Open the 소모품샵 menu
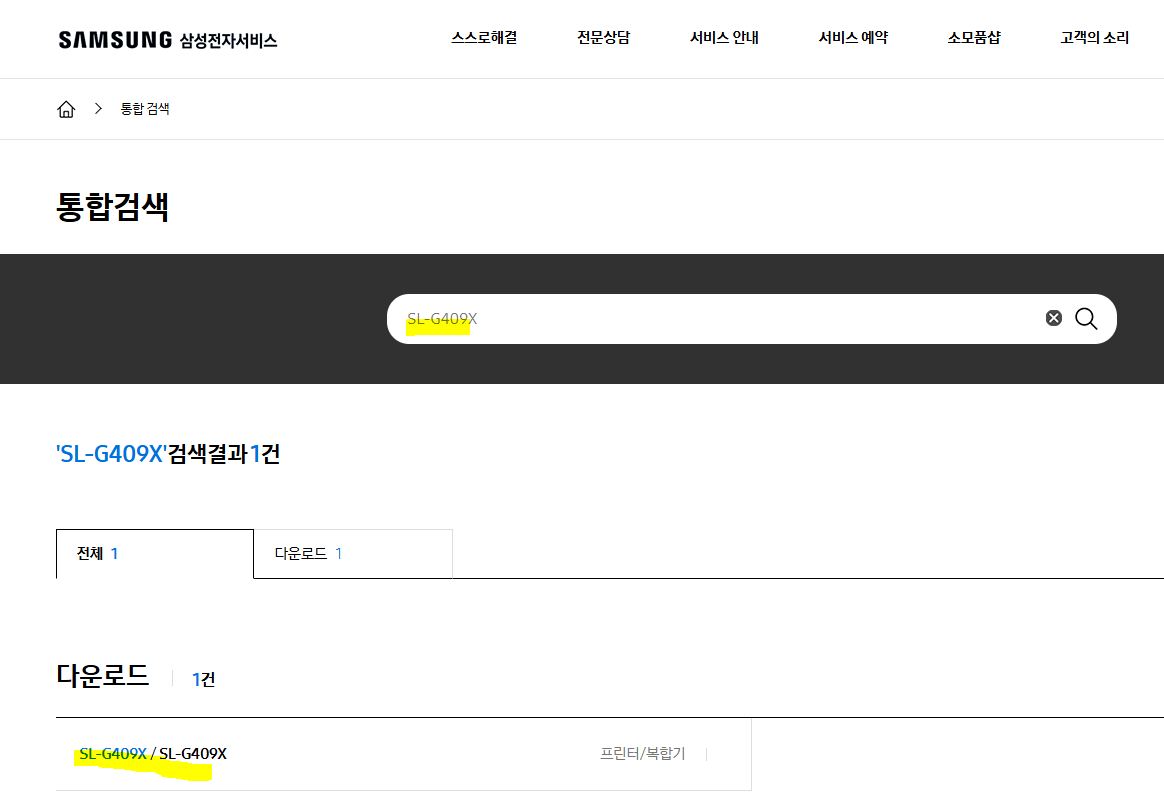The height and width of the screenshot is (804, 1164). point(974,37)
